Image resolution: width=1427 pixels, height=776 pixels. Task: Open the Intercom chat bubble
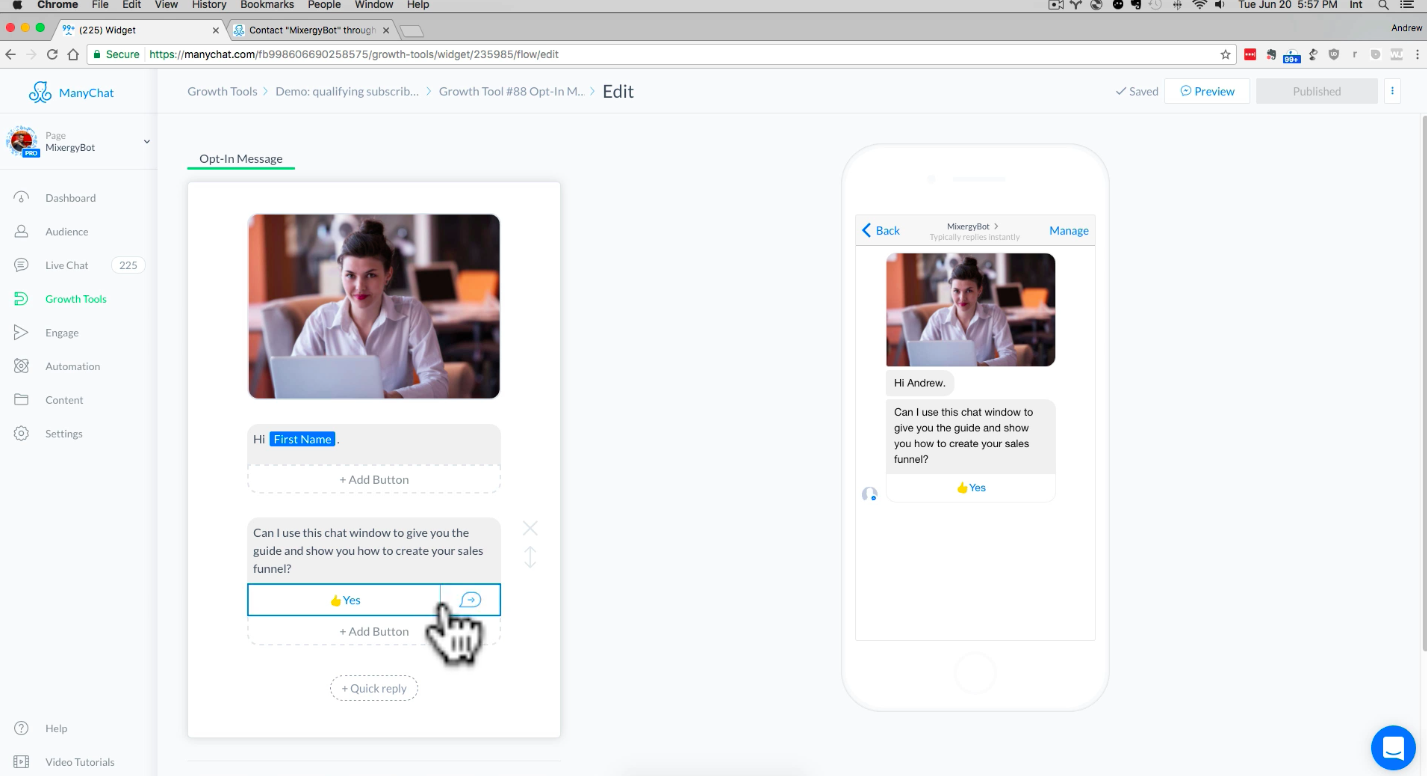1392,747
